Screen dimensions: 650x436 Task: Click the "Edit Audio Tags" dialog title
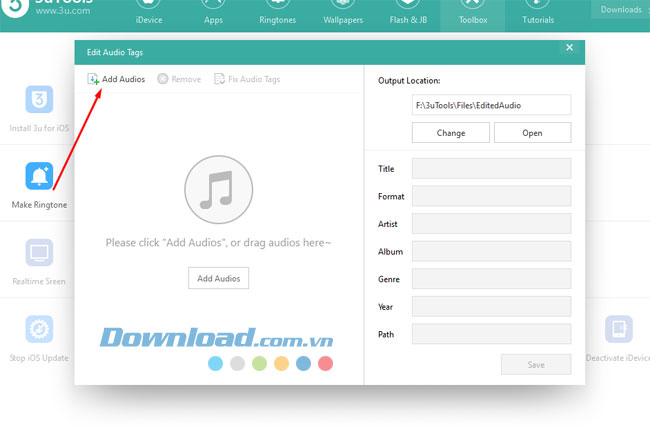click(115, 52)
